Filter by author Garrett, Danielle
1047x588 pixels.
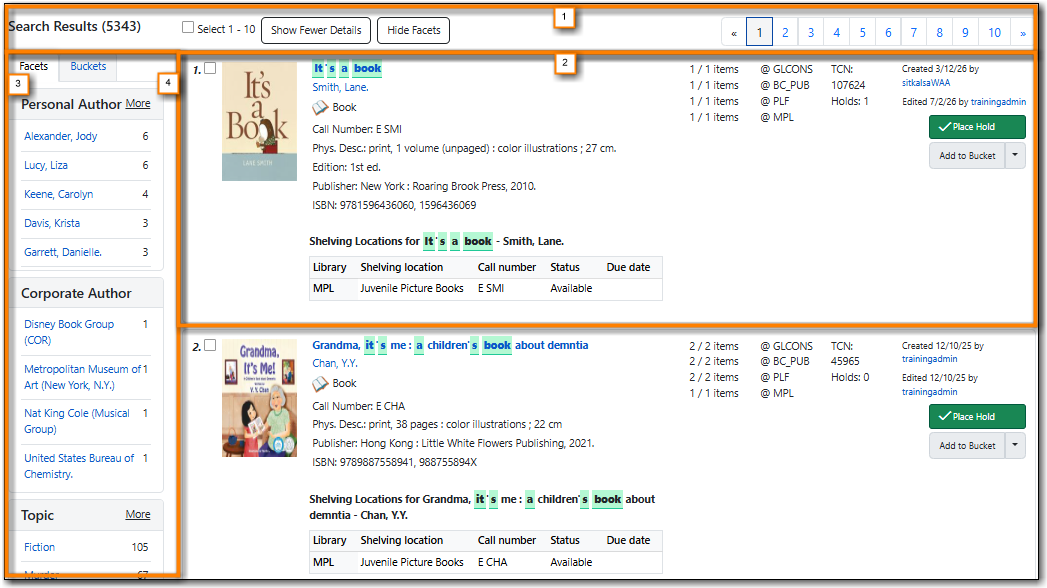(63, 252)
